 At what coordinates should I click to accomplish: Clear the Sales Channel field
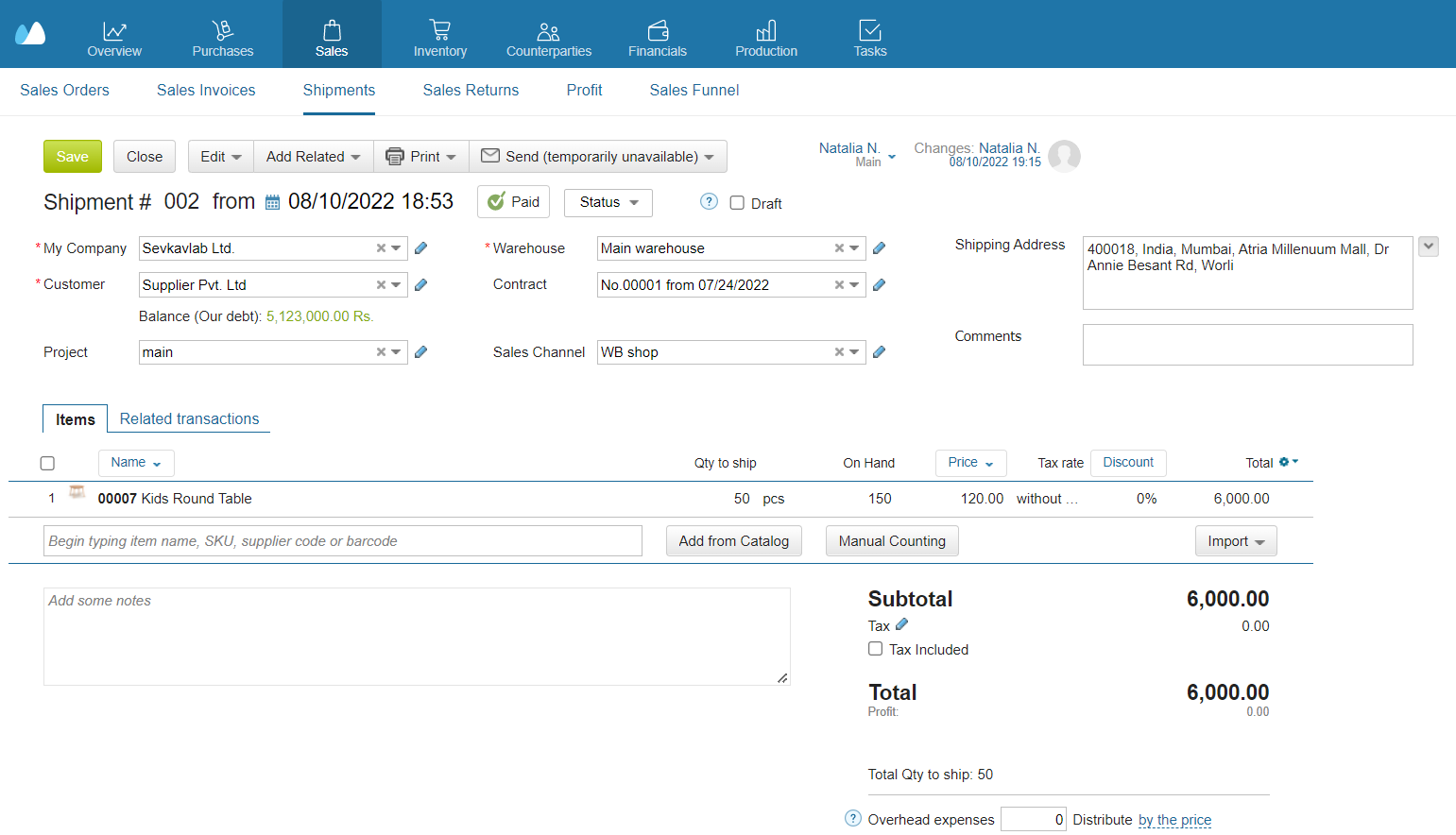(839, 352)
